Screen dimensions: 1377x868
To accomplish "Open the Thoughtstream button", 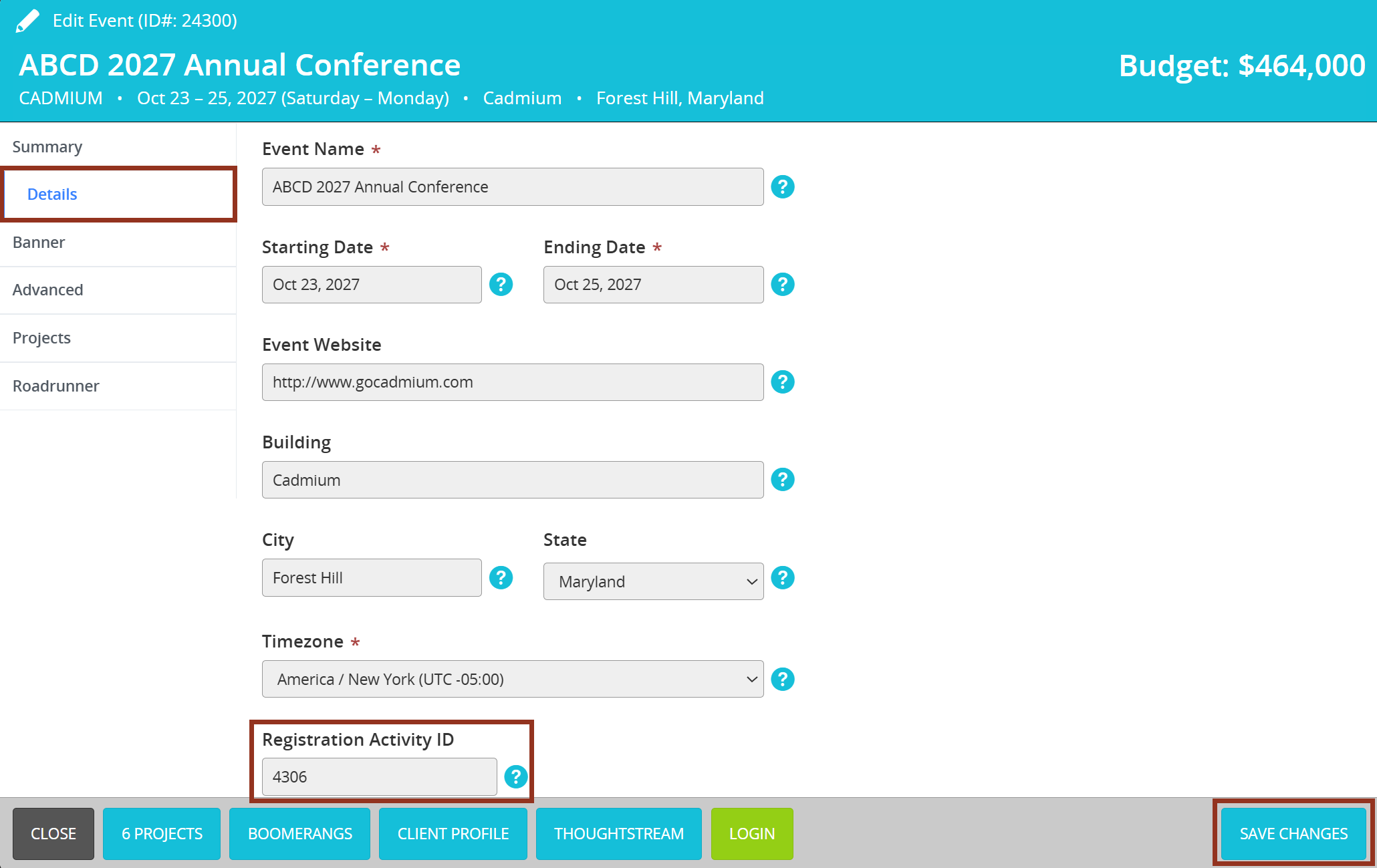I will [618, 834].
